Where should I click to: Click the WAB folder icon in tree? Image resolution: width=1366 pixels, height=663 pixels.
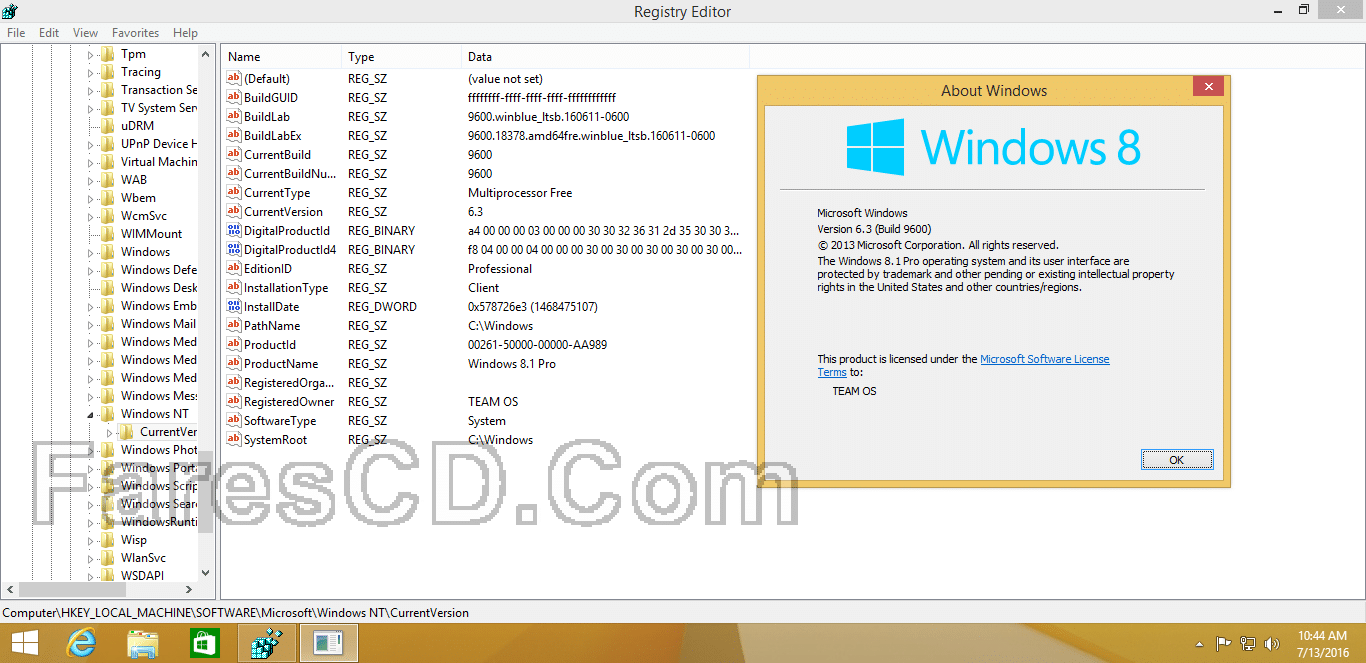(108, 180)
